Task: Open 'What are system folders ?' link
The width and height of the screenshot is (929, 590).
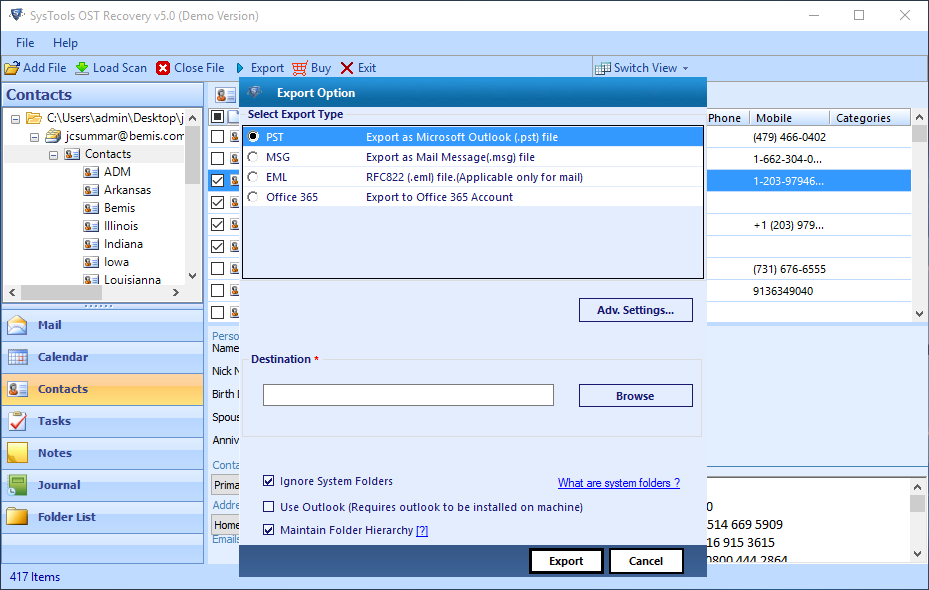Action: tap(619, 483)
